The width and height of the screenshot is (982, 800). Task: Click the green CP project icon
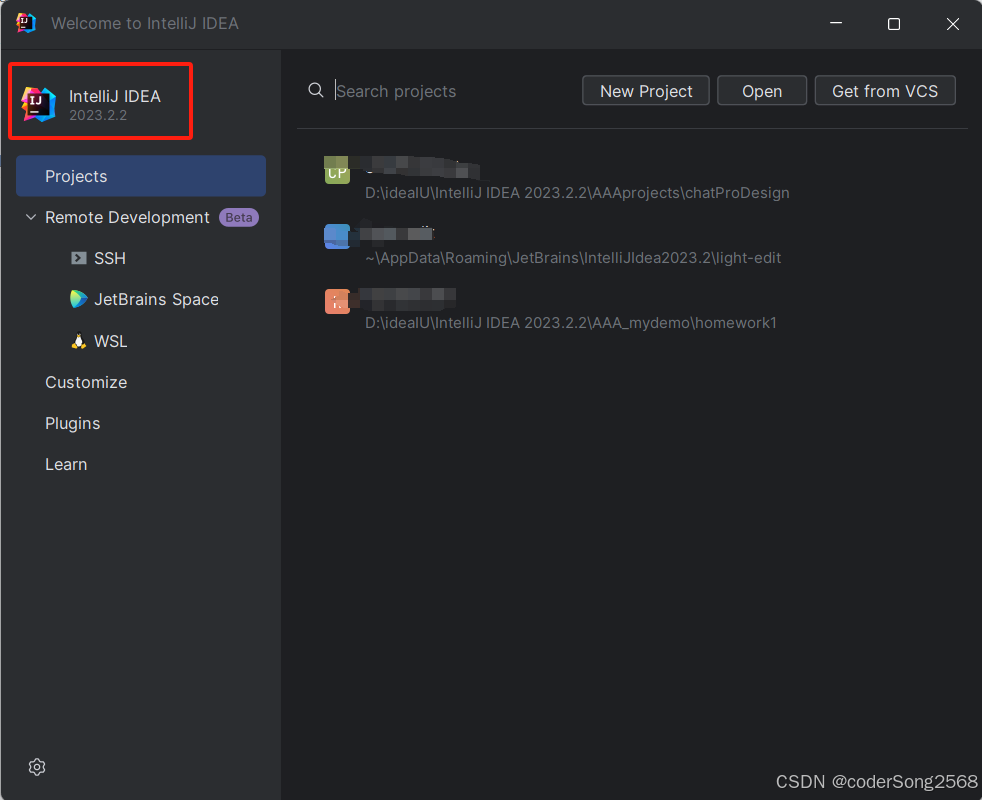[x=337, y=170]
